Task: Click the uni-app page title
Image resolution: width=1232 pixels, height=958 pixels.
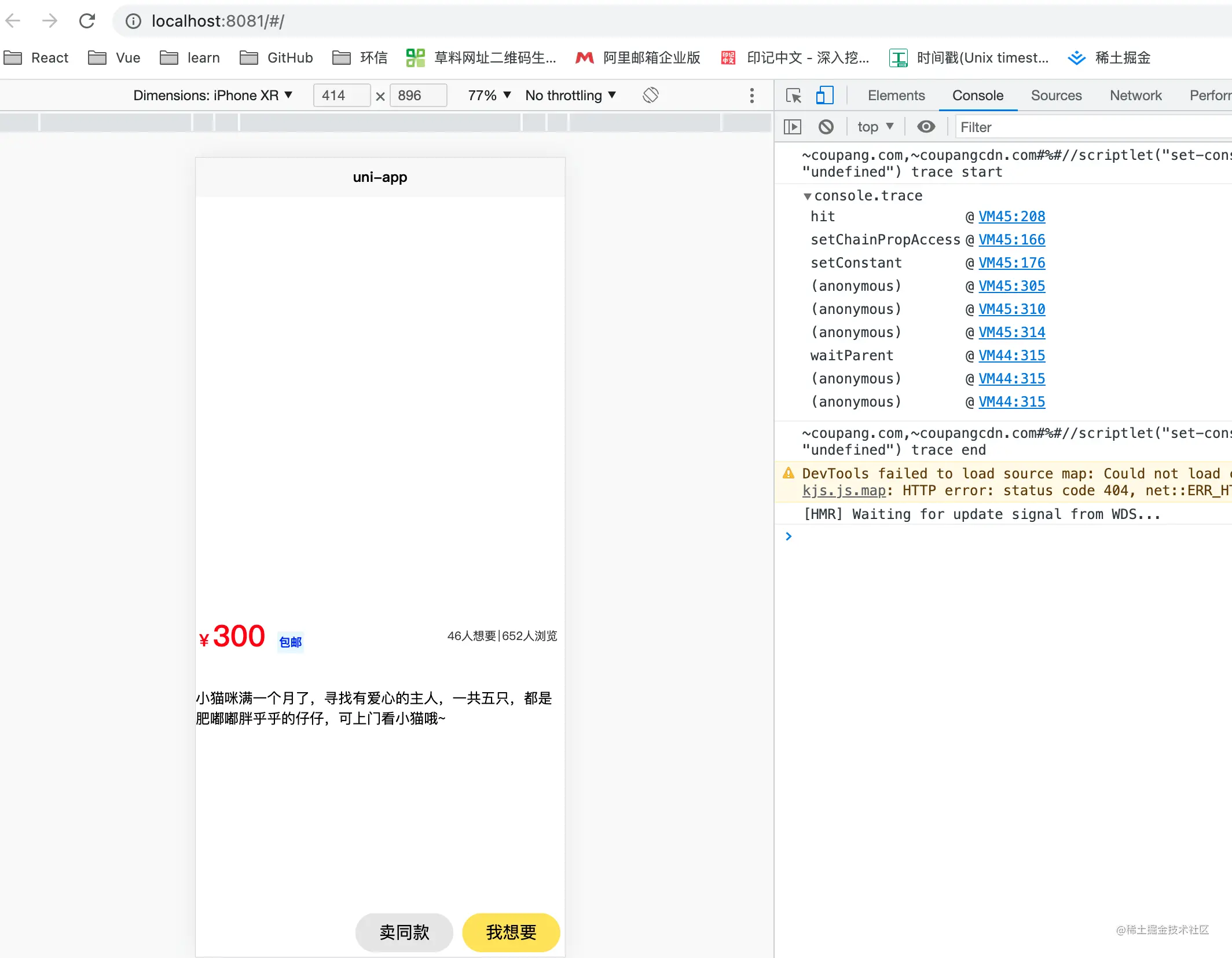Action: [380, 177]
